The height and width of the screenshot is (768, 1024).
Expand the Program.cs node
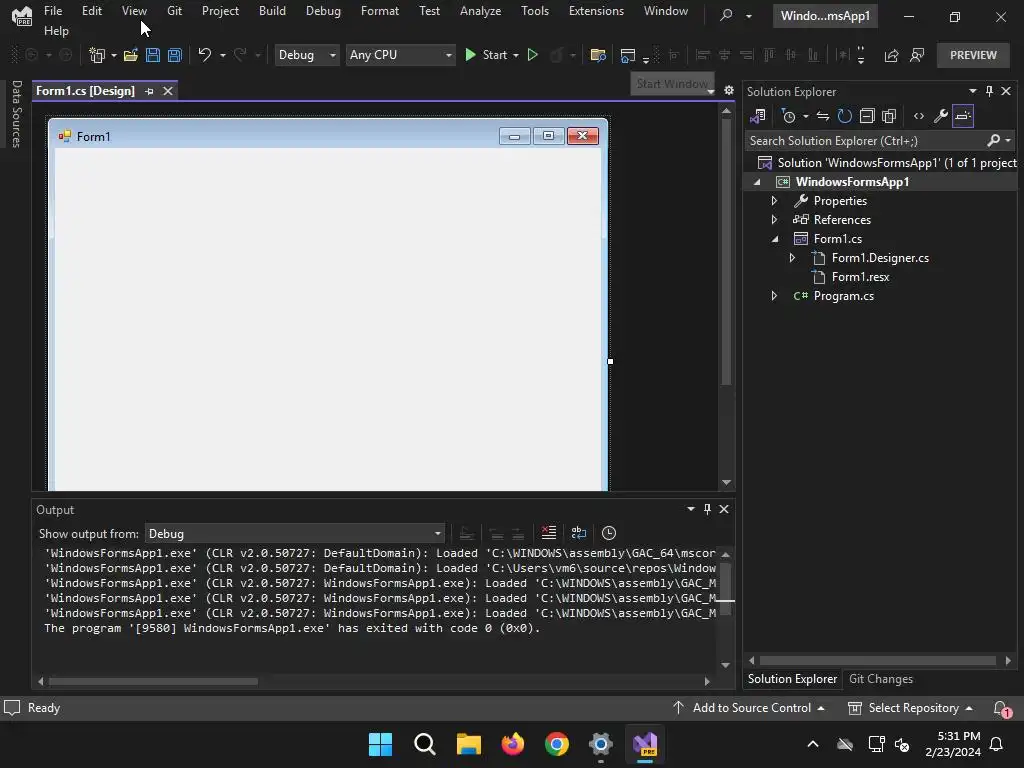775,296
